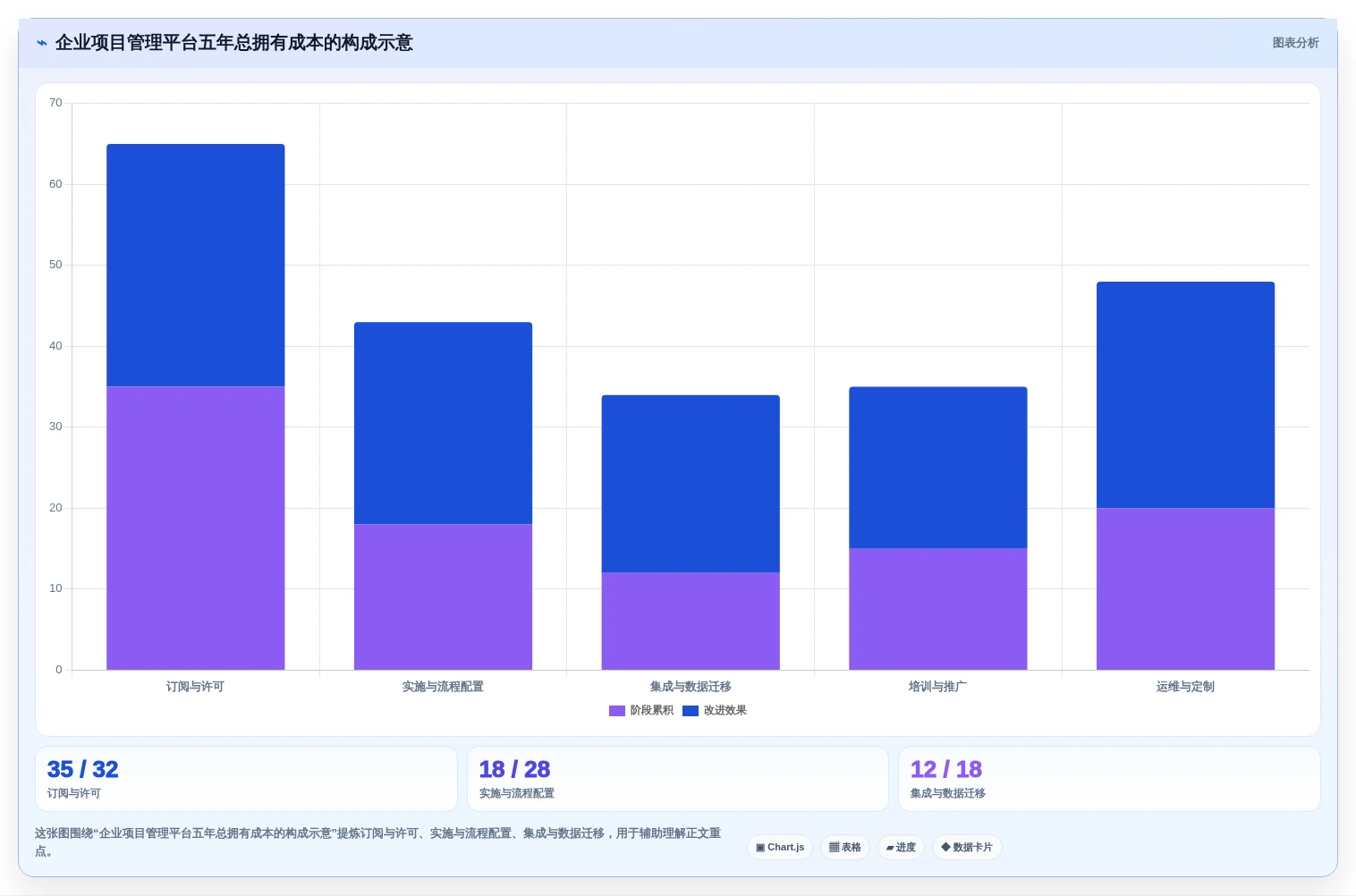This screenshot has height=896, width=1356.
Task: Click the x-axis label 订阅与许可
Action: point(195,687)
